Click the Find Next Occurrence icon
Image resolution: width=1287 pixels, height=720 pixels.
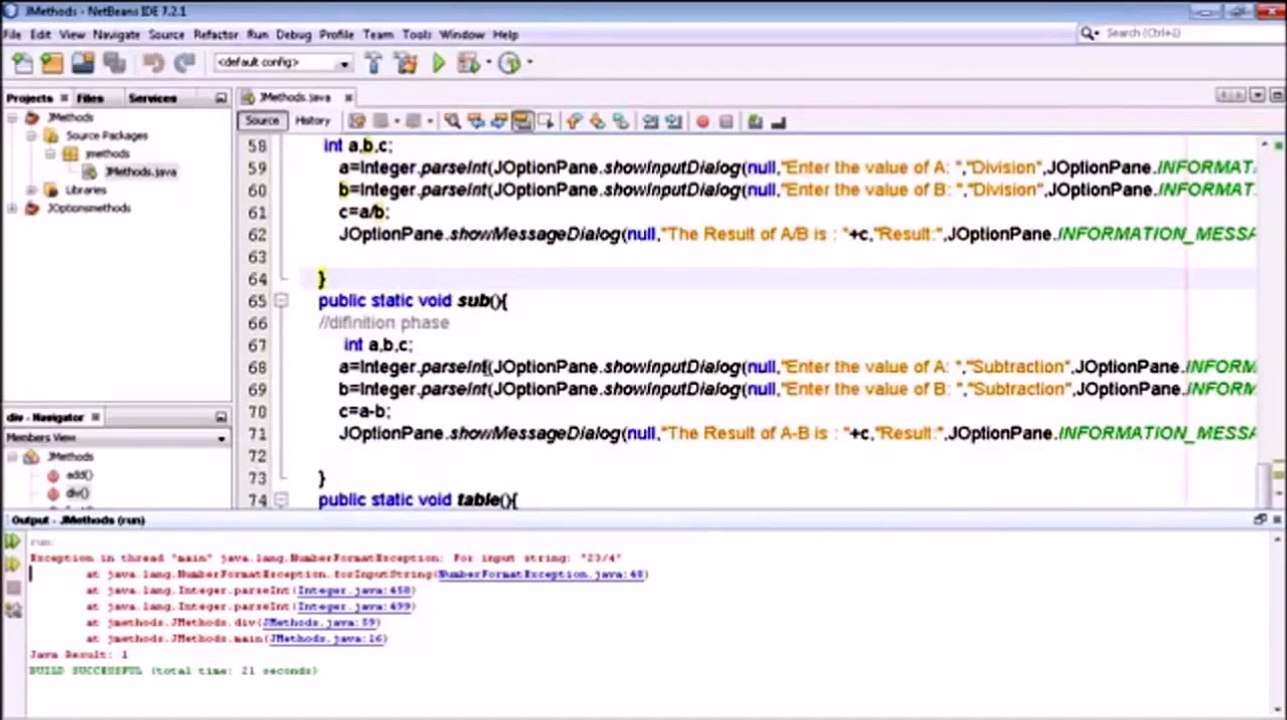(x=499, y=121)
